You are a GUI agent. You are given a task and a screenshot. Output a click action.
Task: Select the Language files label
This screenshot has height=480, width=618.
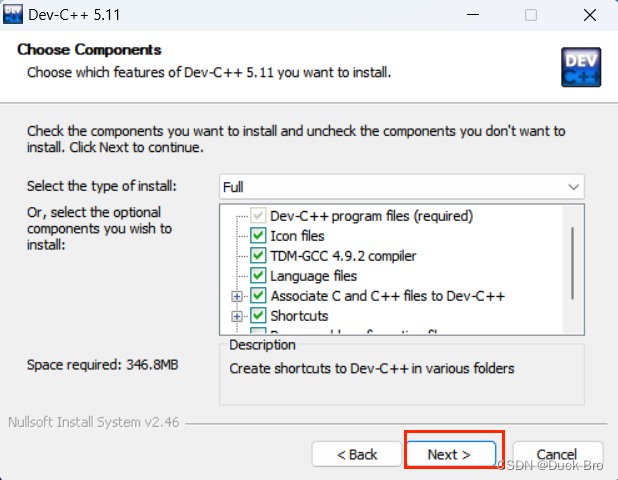pos(313,276)
